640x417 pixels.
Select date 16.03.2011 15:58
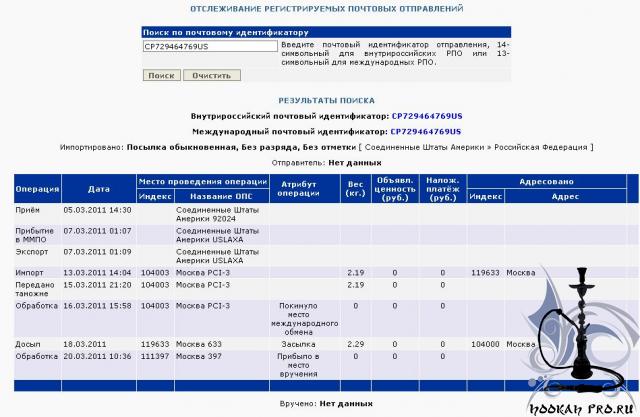point(97,306)
